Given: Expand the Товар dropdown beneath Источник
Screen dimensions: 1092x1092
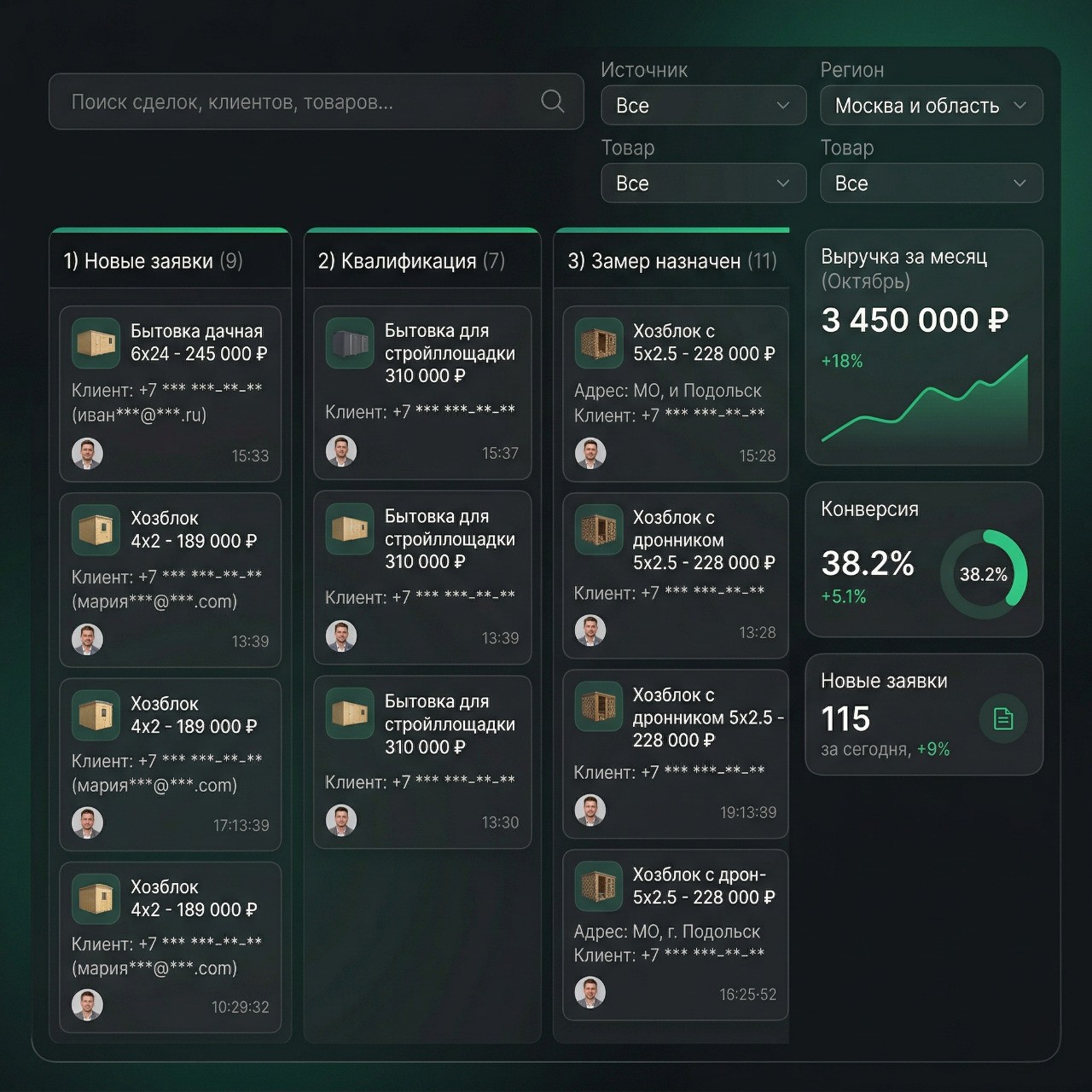Looking at the screenshot, I should tap(703, 183).
